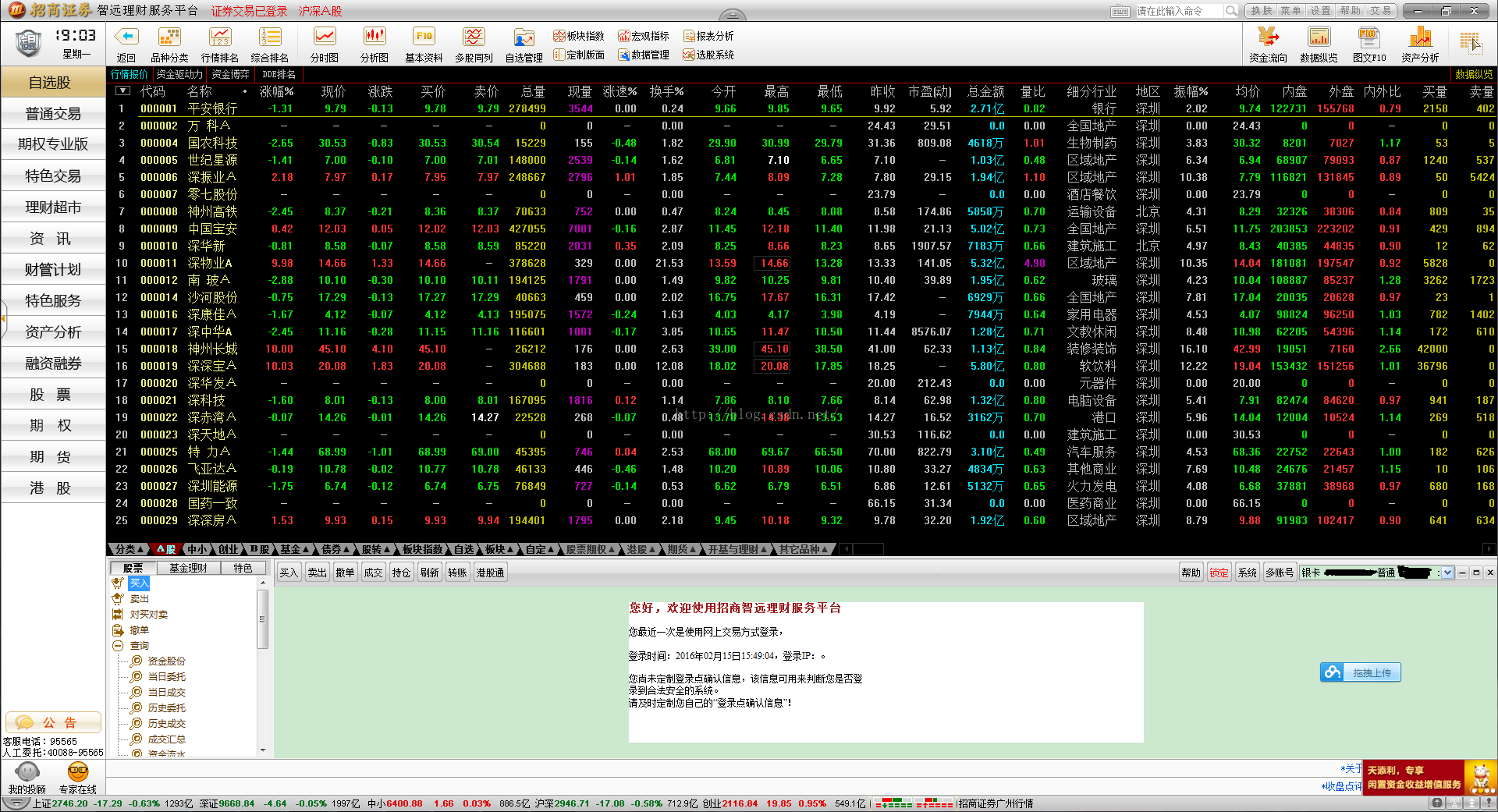Screen dimensions: 1498x812
Task: Click the command search magnifier icon
Action: (x=1231, y=11)
